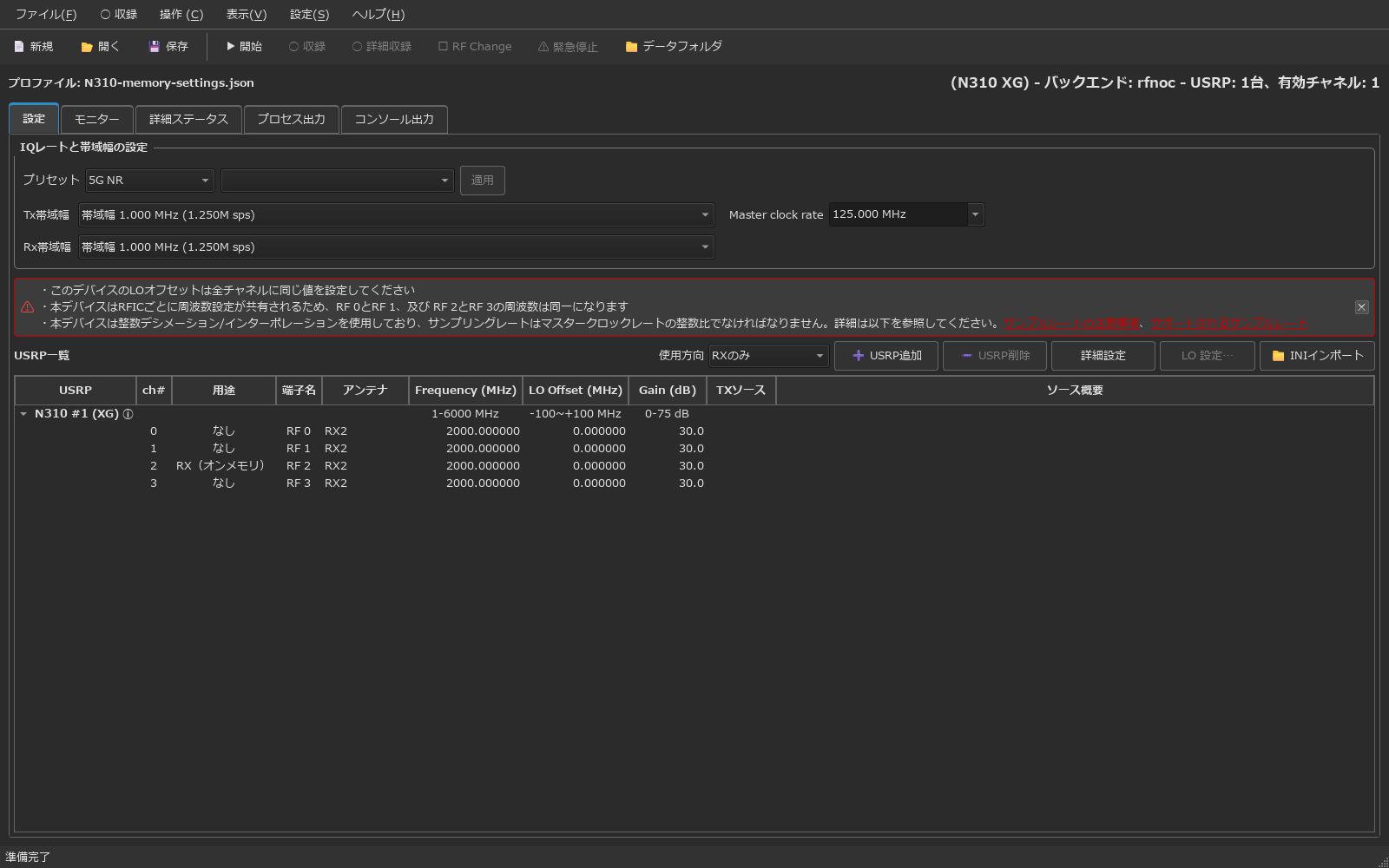Switch to the プロセス出力 tab
1389x868 pixels.
tap(291, 120)
